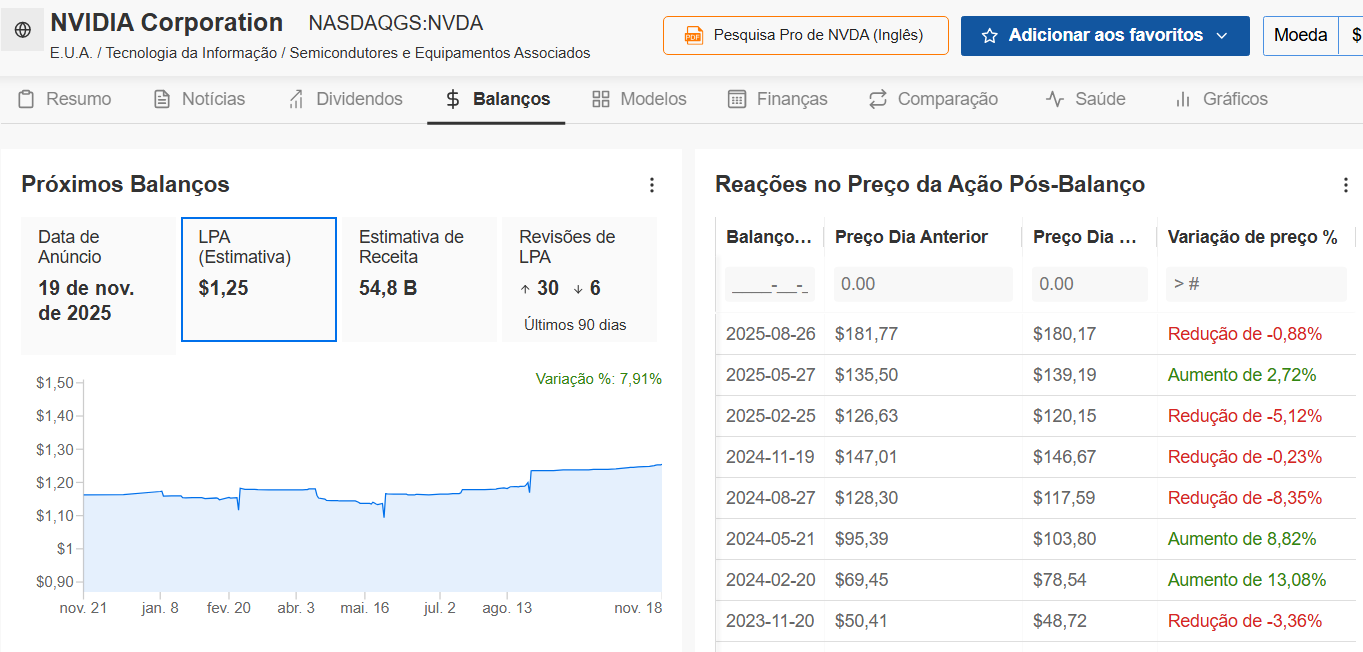Click the star icon in Adicionar aos favoritos
Image resolution: width=1363 pixels, height=652 pixels.
tap(990, 36)
